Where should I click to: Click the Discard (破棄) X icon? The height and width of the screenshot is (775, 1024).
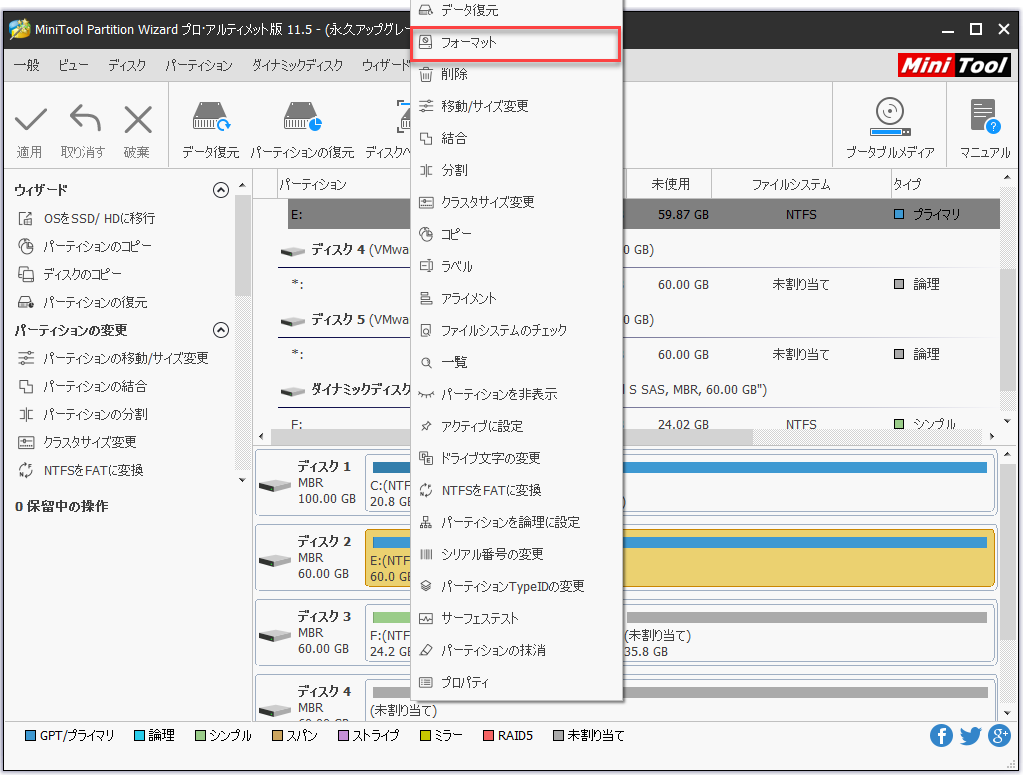coord(138,120)
